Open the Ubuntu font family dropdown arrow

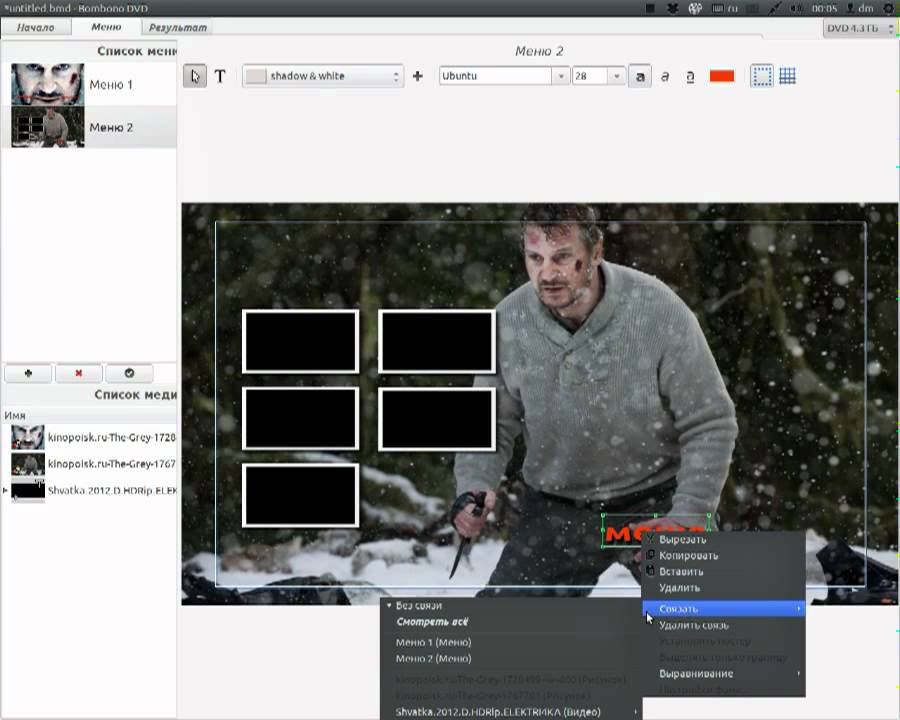[560, 76]
